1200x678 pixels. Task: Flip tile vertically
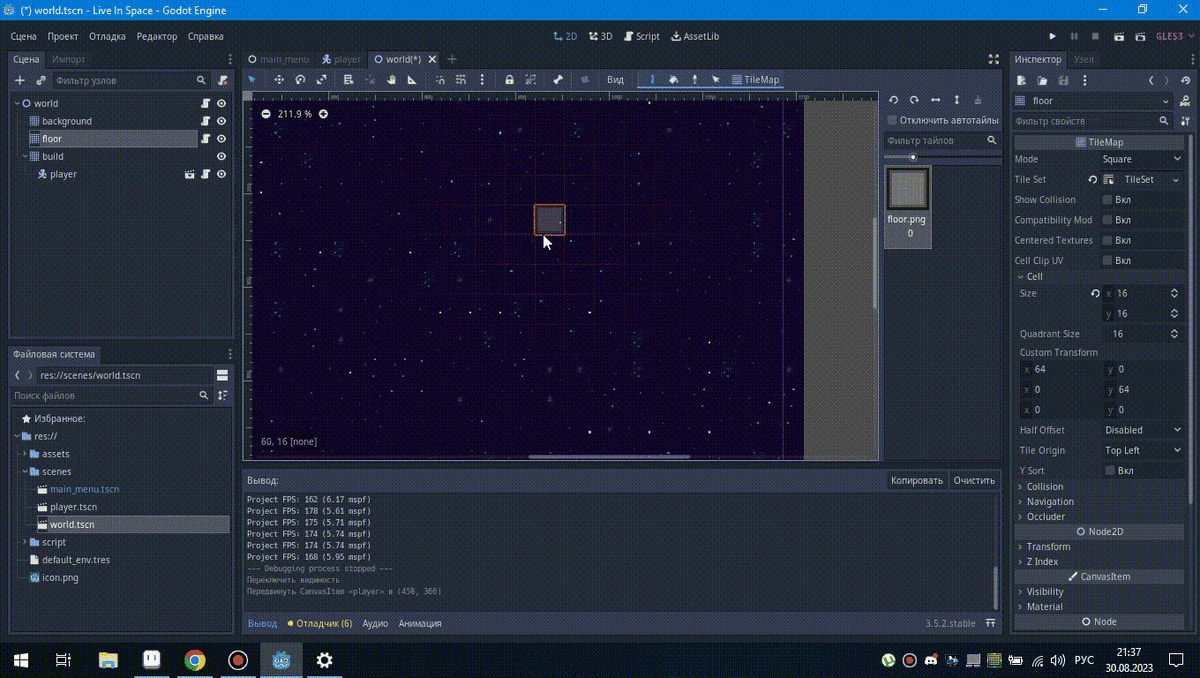coord(956,100)
